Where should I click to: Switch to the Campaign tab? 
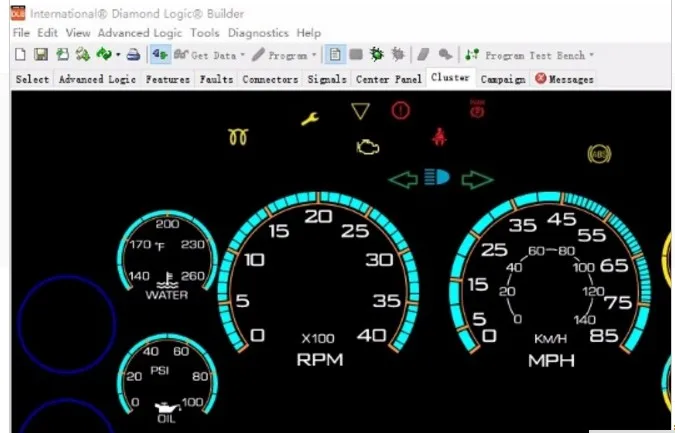point(503,79)
